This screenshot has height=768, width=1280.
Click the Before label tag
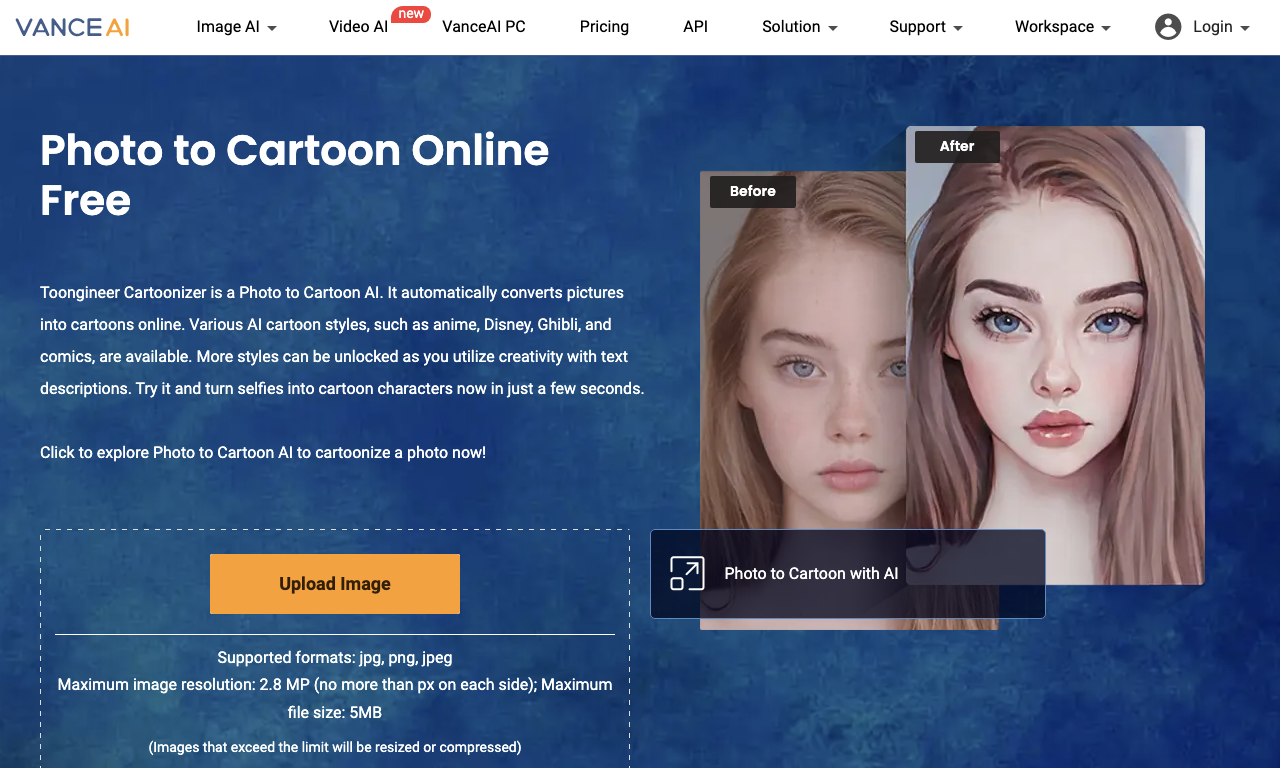753,191
